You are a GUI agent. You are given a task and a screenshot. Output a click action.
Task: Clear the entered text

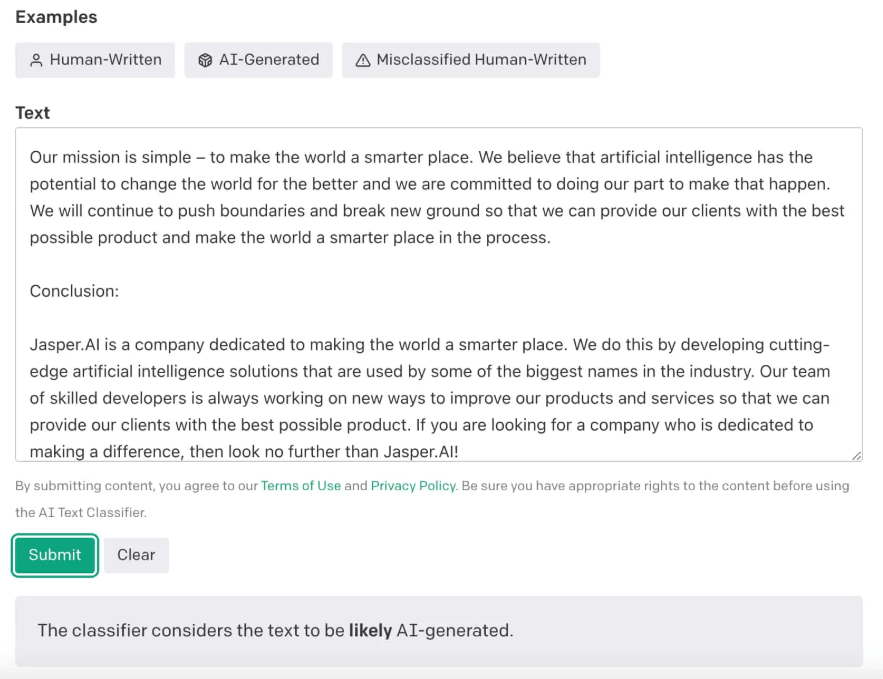point(136,555)
